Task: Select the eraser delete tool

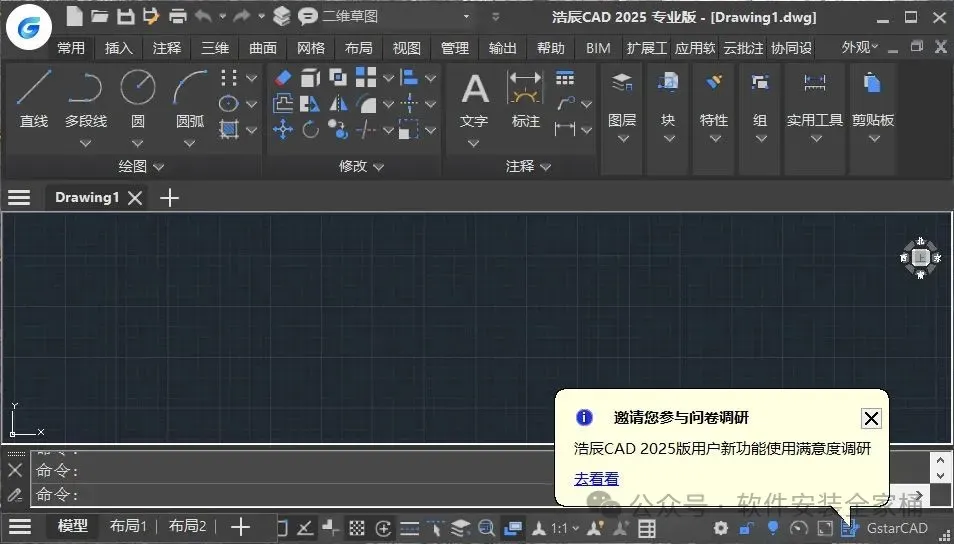Action: pyautogui.click(x=283, y=78)
